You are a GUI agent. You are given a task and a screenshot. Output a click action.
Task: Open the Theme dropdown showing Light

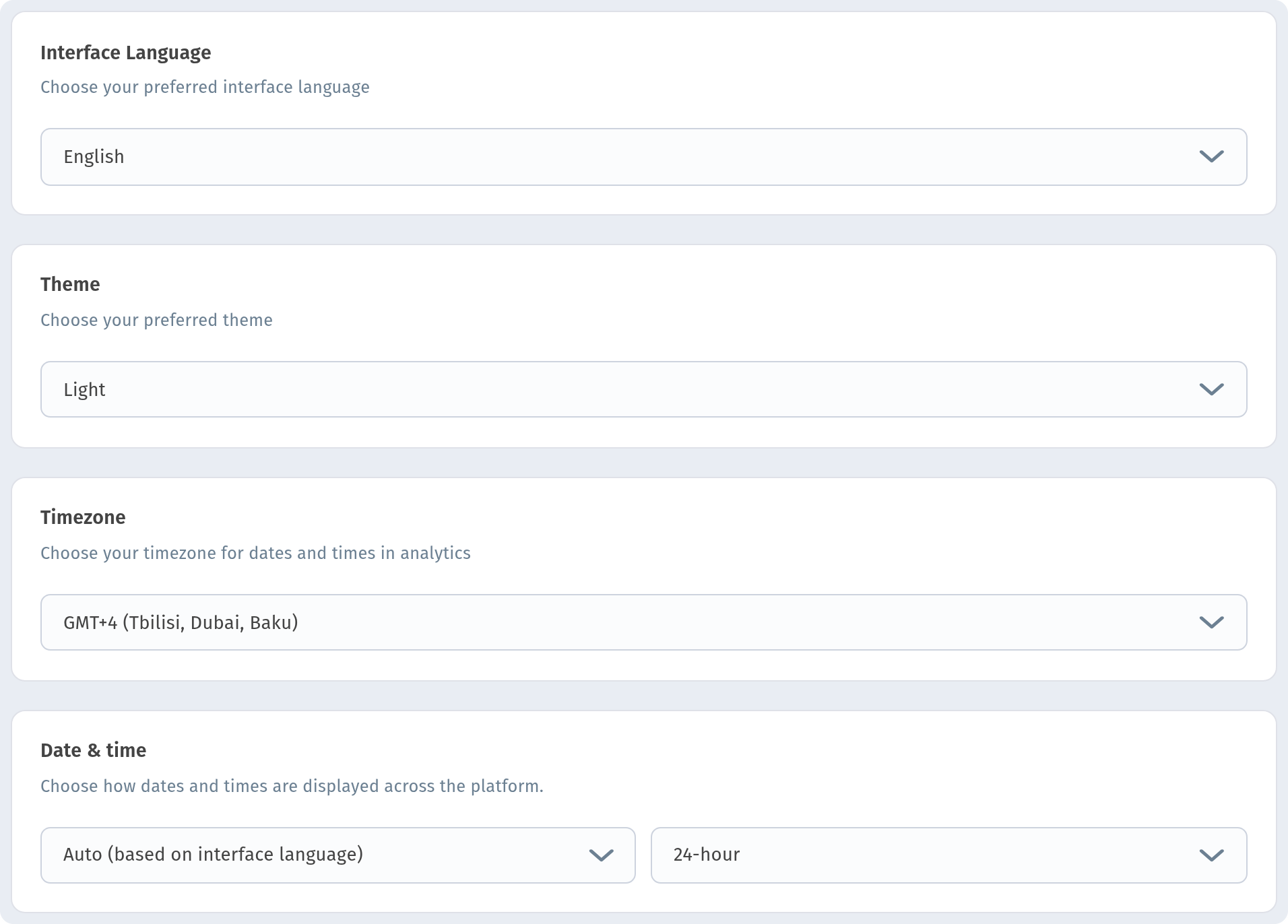click(x=643, y=389)
